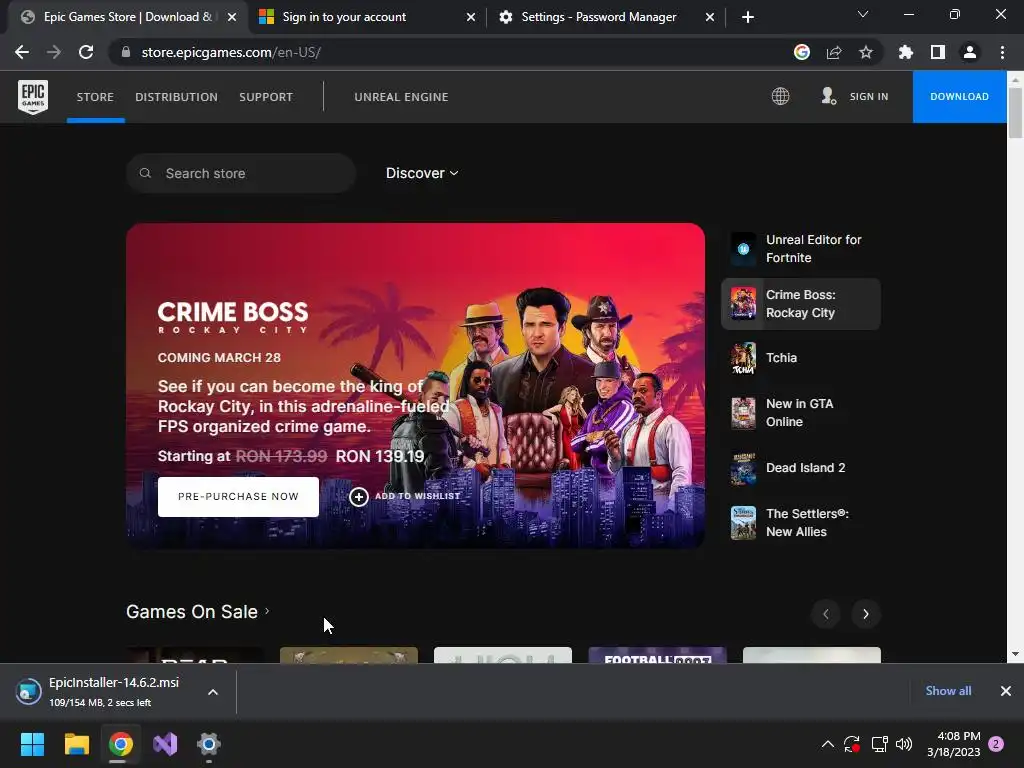Select The Settlers: New Allies in the carousel list
The height and width of the screenshot is (768, 1024).
pyautogui.click(x=801, y=523)
